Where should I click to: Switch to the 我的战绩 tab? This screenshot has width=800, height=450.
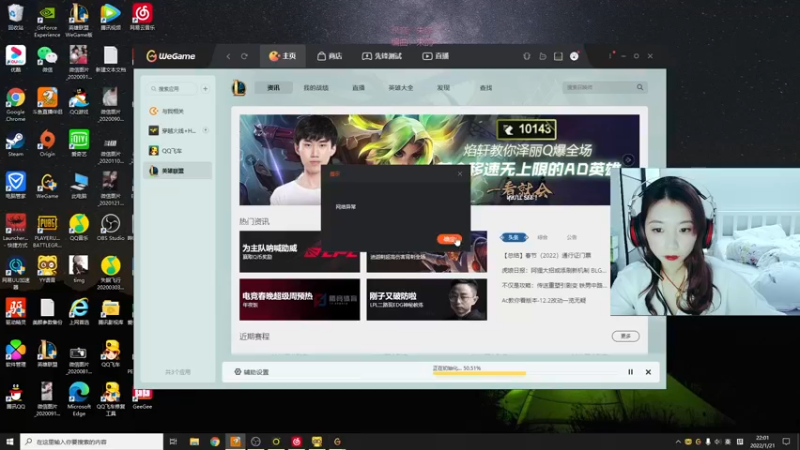(x=316, y=88)
